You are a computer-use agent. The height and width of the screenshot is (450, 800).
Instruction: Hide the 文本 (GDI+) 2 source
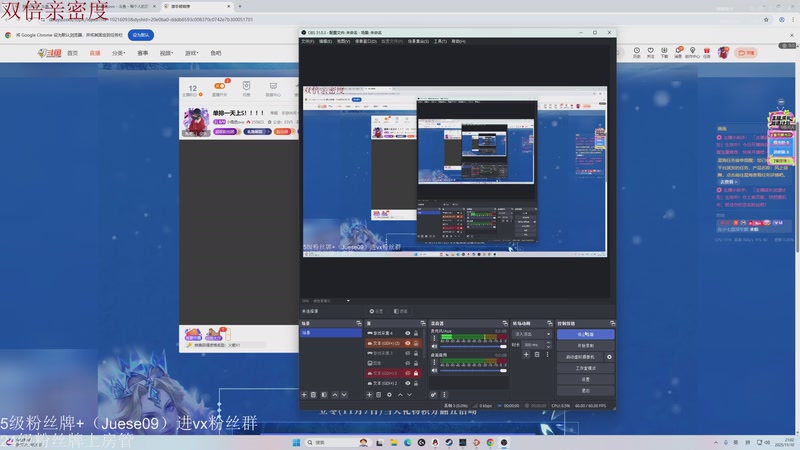[408, 383]
